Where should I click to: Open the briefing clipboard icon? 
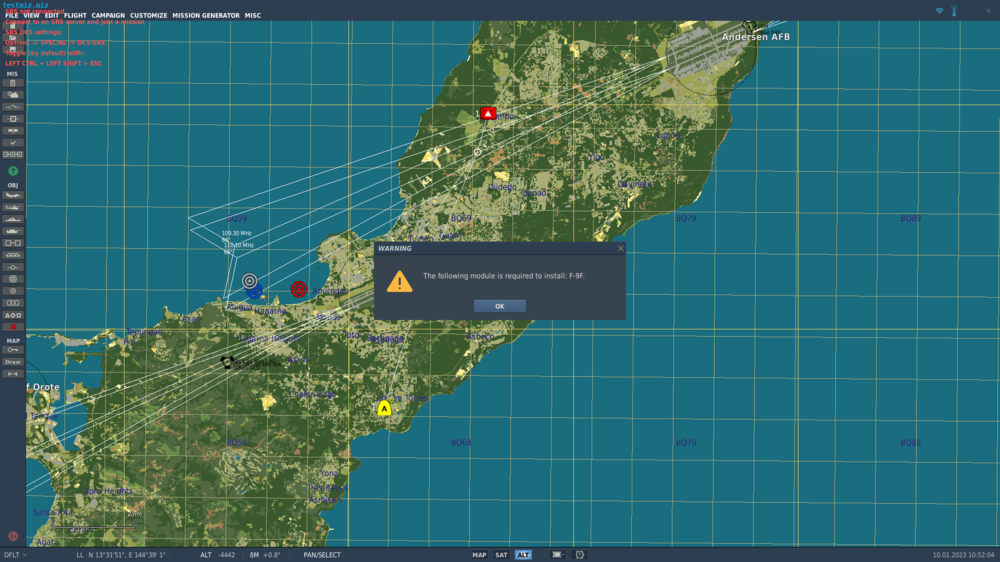tap(13, 83)
